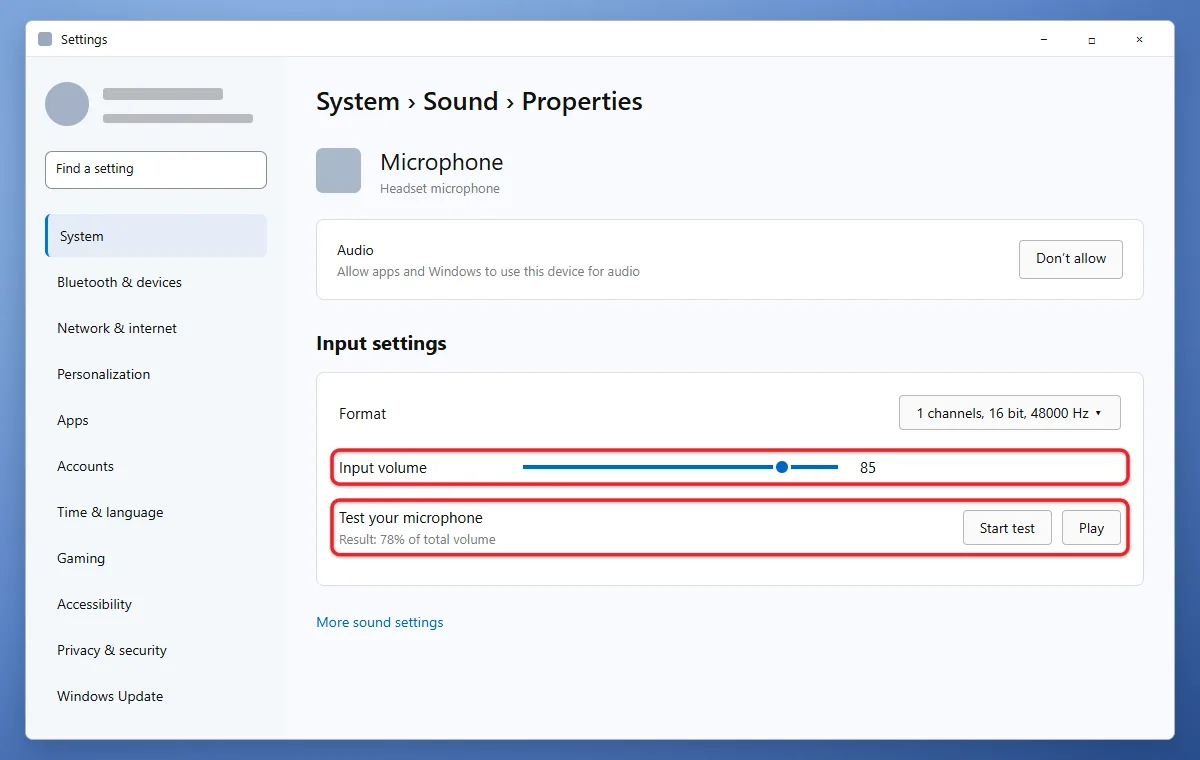
Task: Close the Settings window
Action: [1139, 40]
